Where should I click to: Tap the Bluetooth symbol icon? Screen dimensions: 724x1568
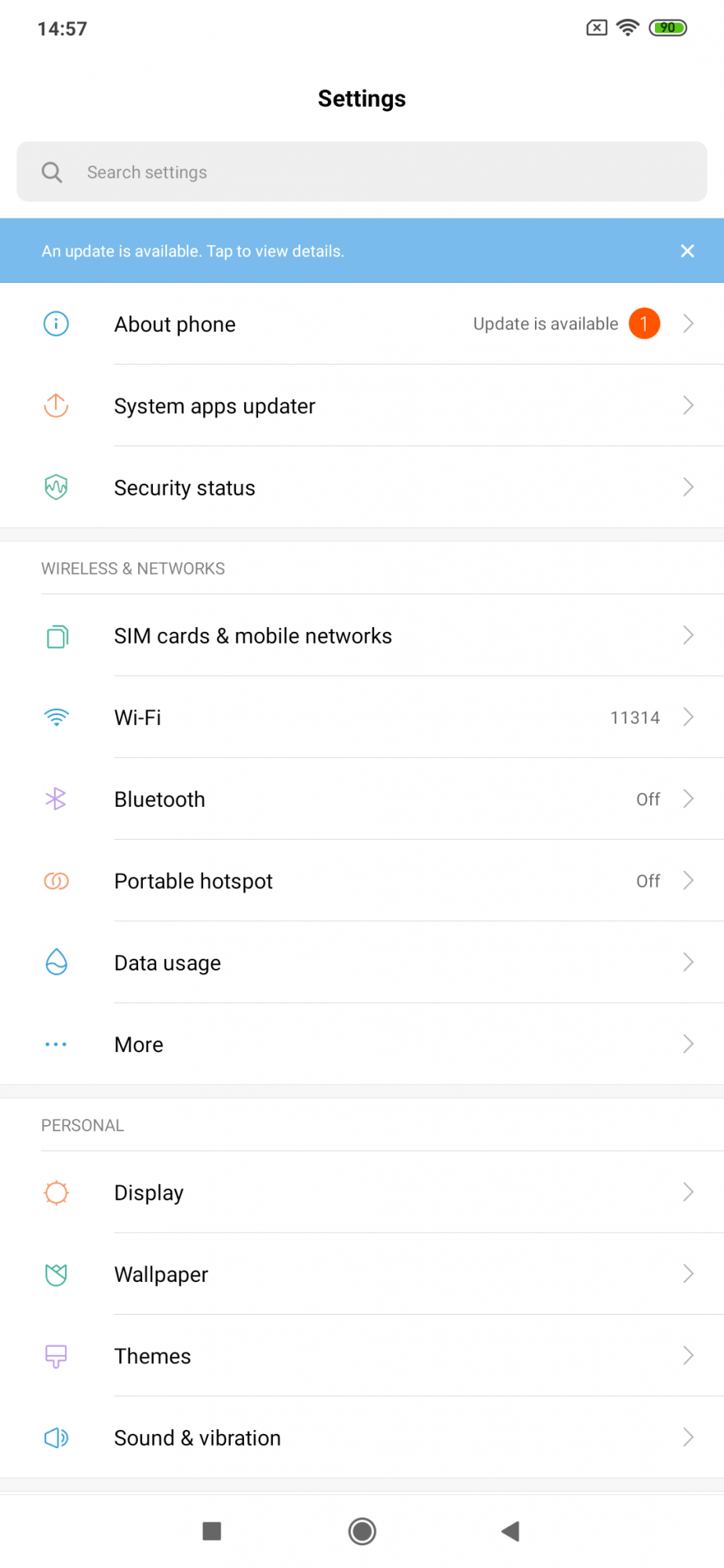(56, 799)
